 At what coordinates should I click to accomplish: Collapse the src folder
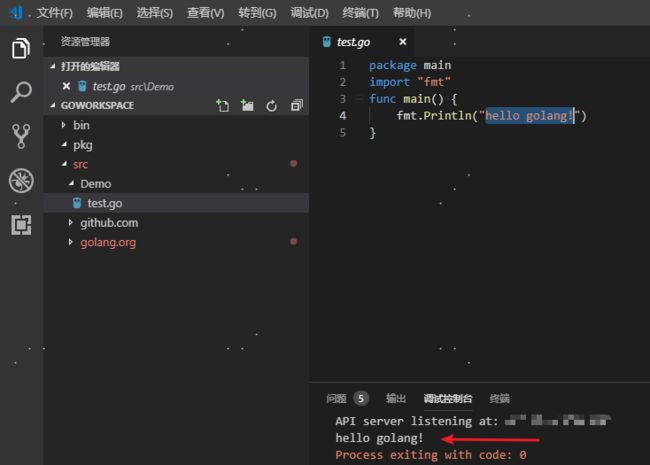pyautogui.click(x=80, y=164)
